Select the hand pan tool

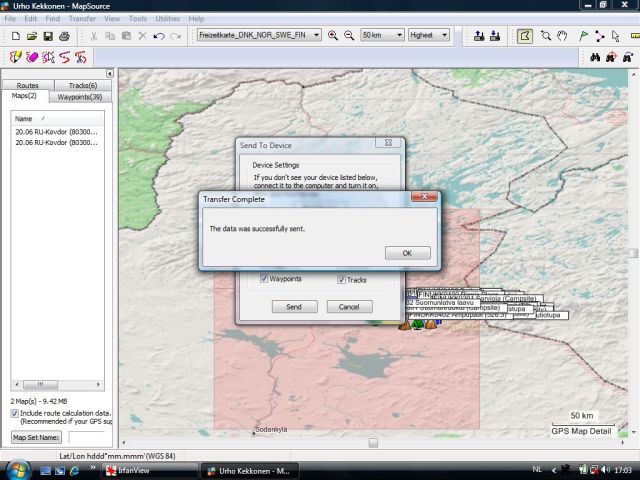point(563,36)
